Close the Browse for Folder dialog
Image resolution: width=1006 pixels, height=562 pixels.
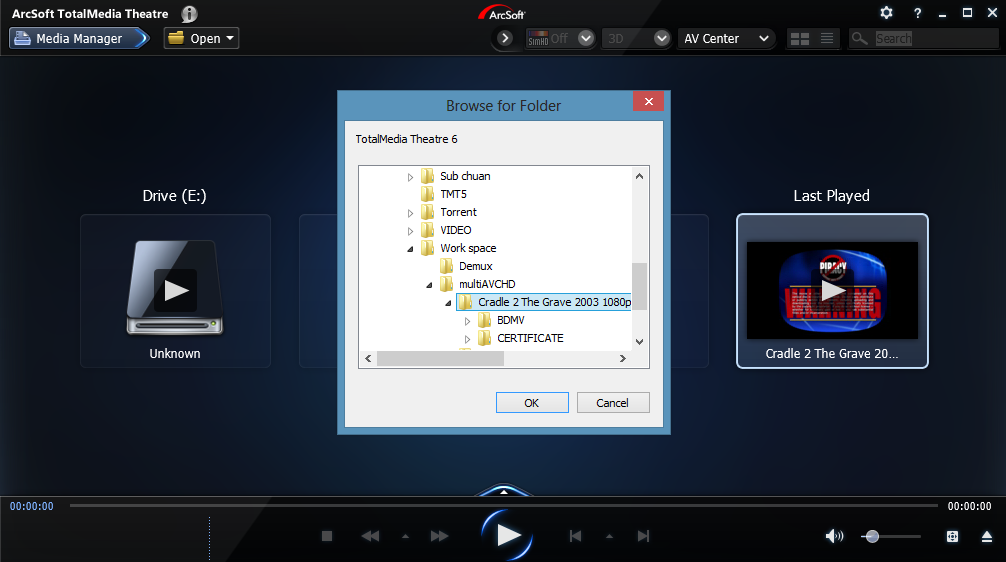click(x=649, y=101)
